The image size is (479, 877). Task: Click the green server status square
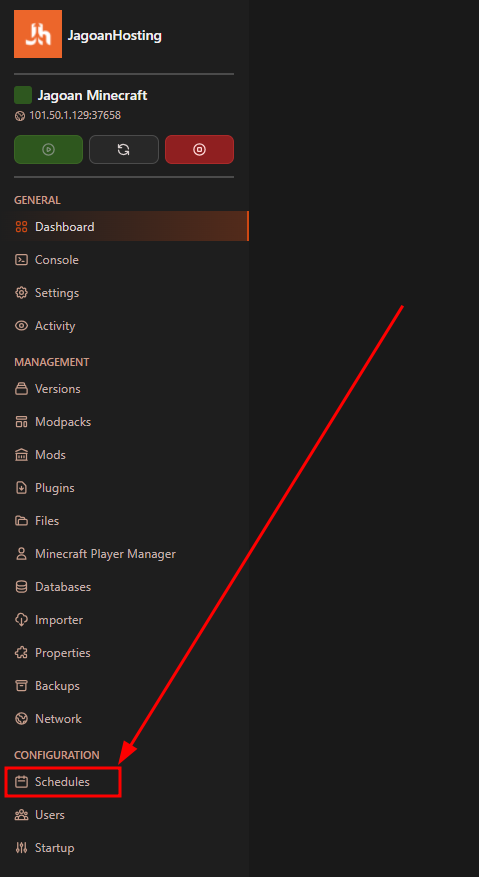click(x=23, y=95)
